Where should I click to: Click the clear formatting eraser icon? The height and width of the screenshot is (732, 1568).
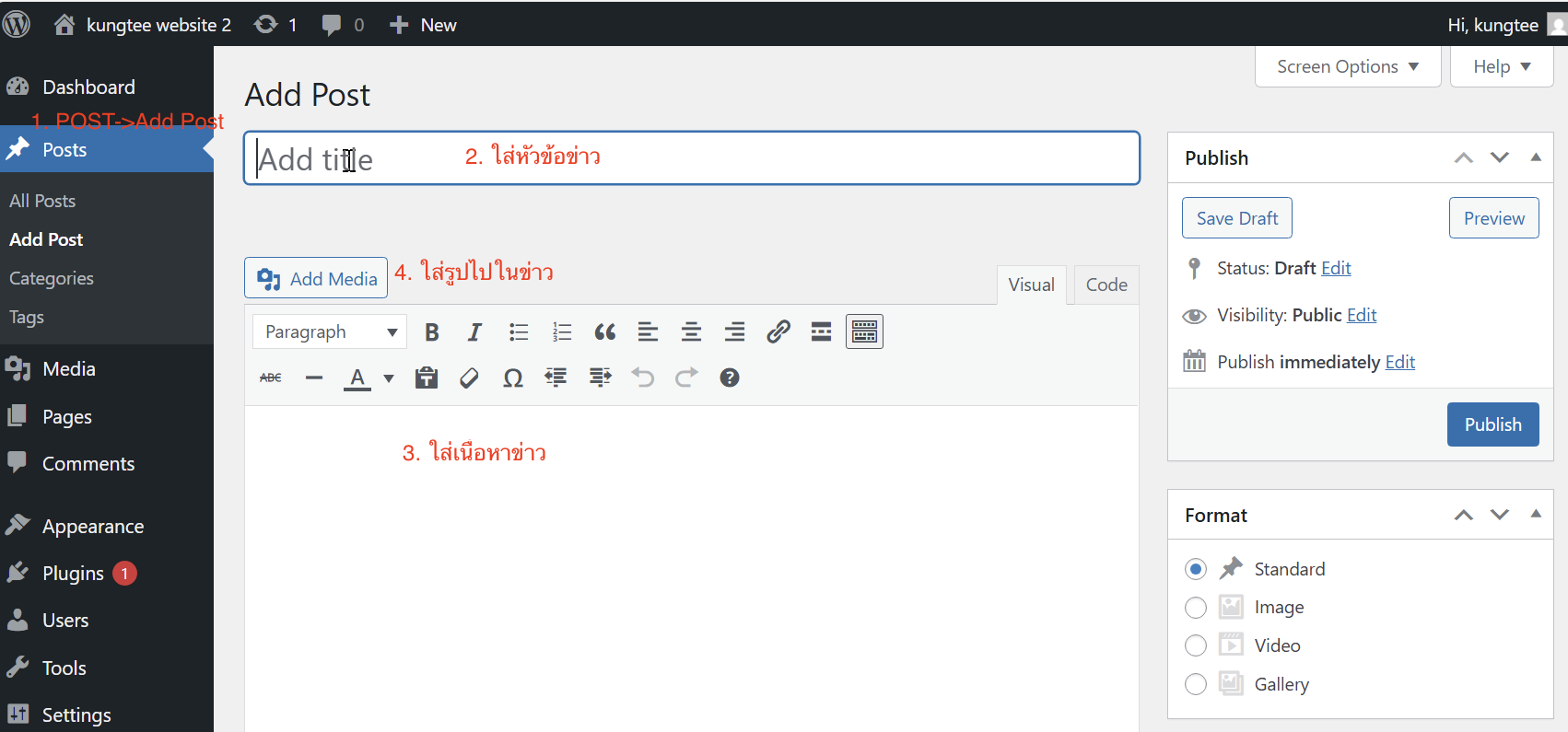tap(469, 378)
